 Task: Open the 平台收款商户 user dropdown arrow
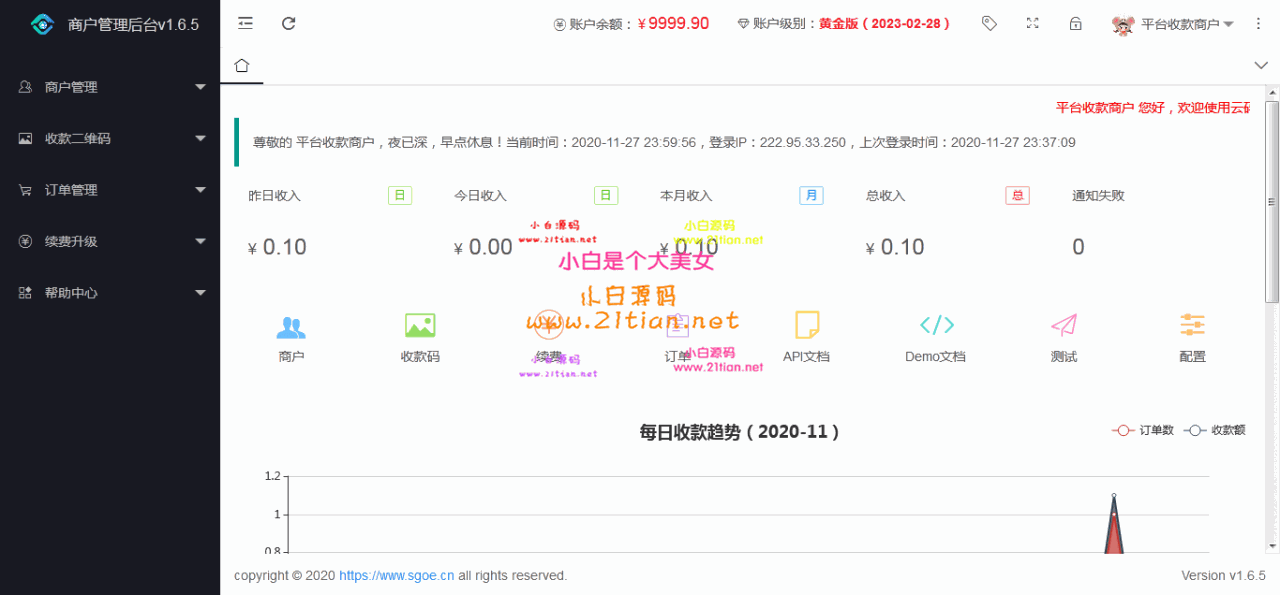(x=1229, y=24)
